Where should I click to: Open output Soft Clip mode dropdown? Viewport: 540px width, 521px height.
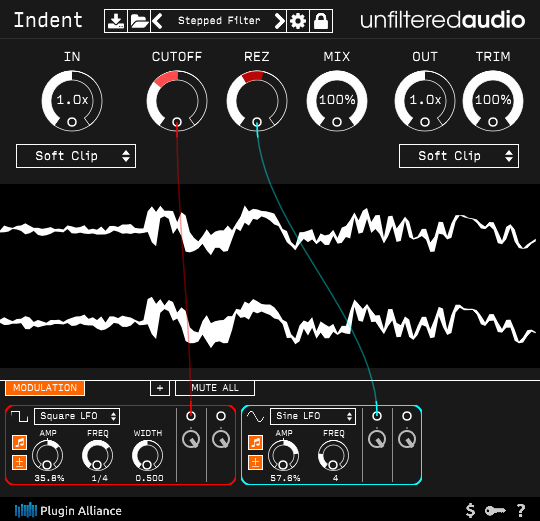coord(459,156)
